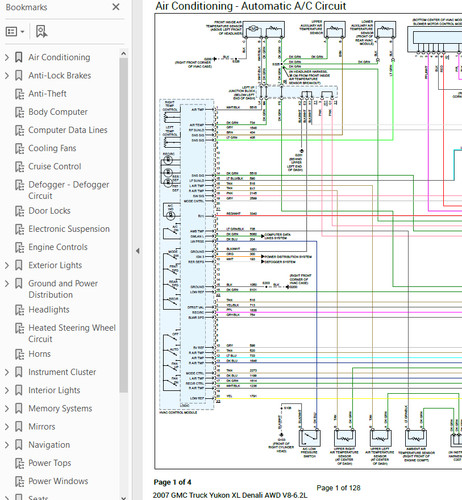Click the Interior Lights bookmark icon
This screenshot has height=500, width=462.
(19, 390)
